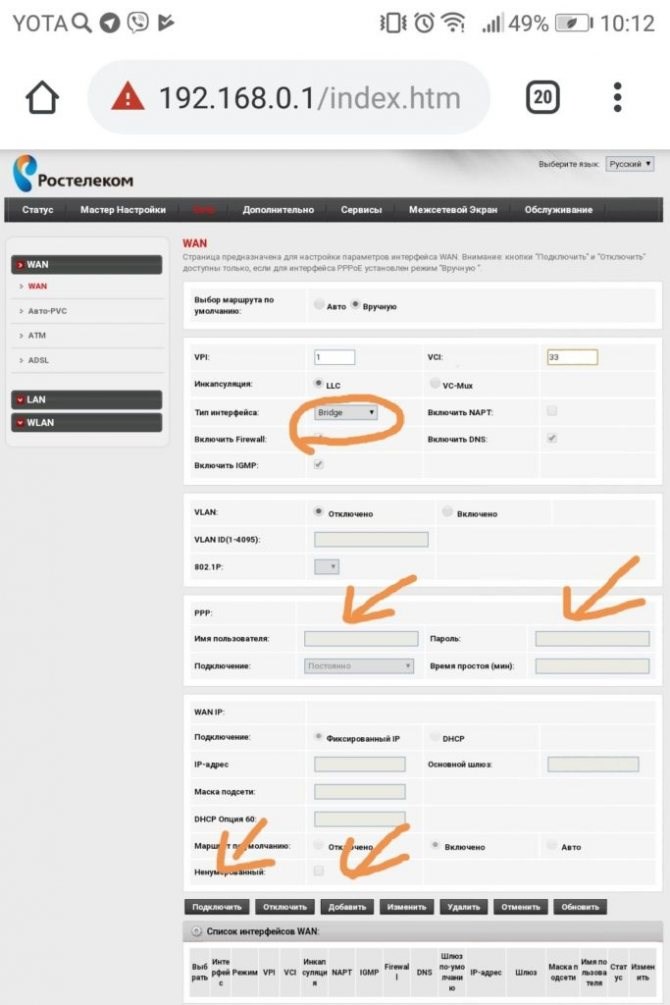
Task: Tap the Wi-Fi icon in the status bar
Action: (x=453, y=23)
